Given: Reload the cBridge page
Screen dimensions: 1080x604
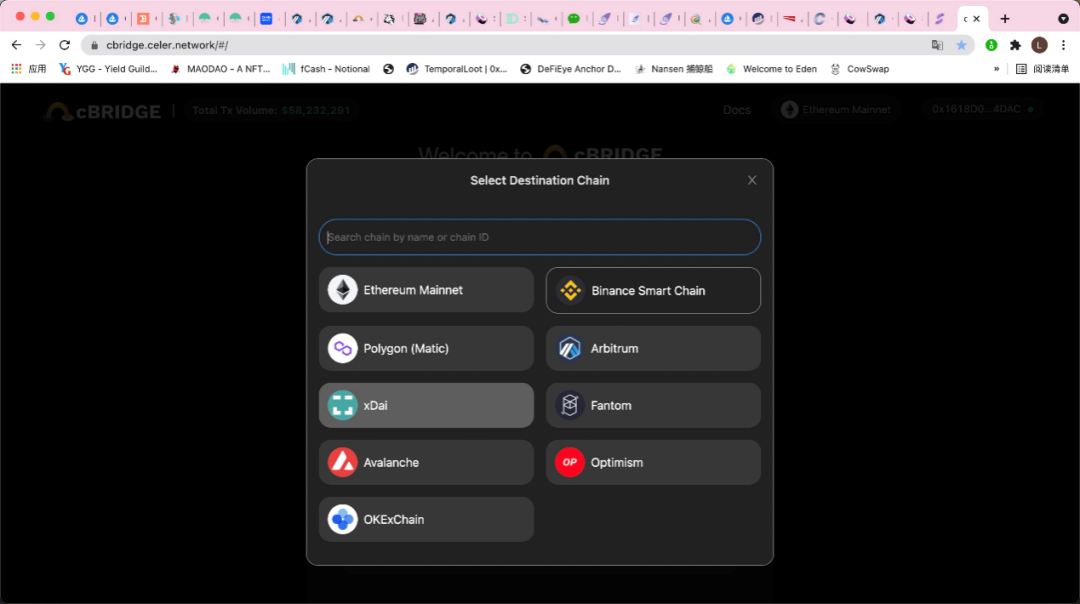Looking at the screenshot, I should tap(65, 45).
